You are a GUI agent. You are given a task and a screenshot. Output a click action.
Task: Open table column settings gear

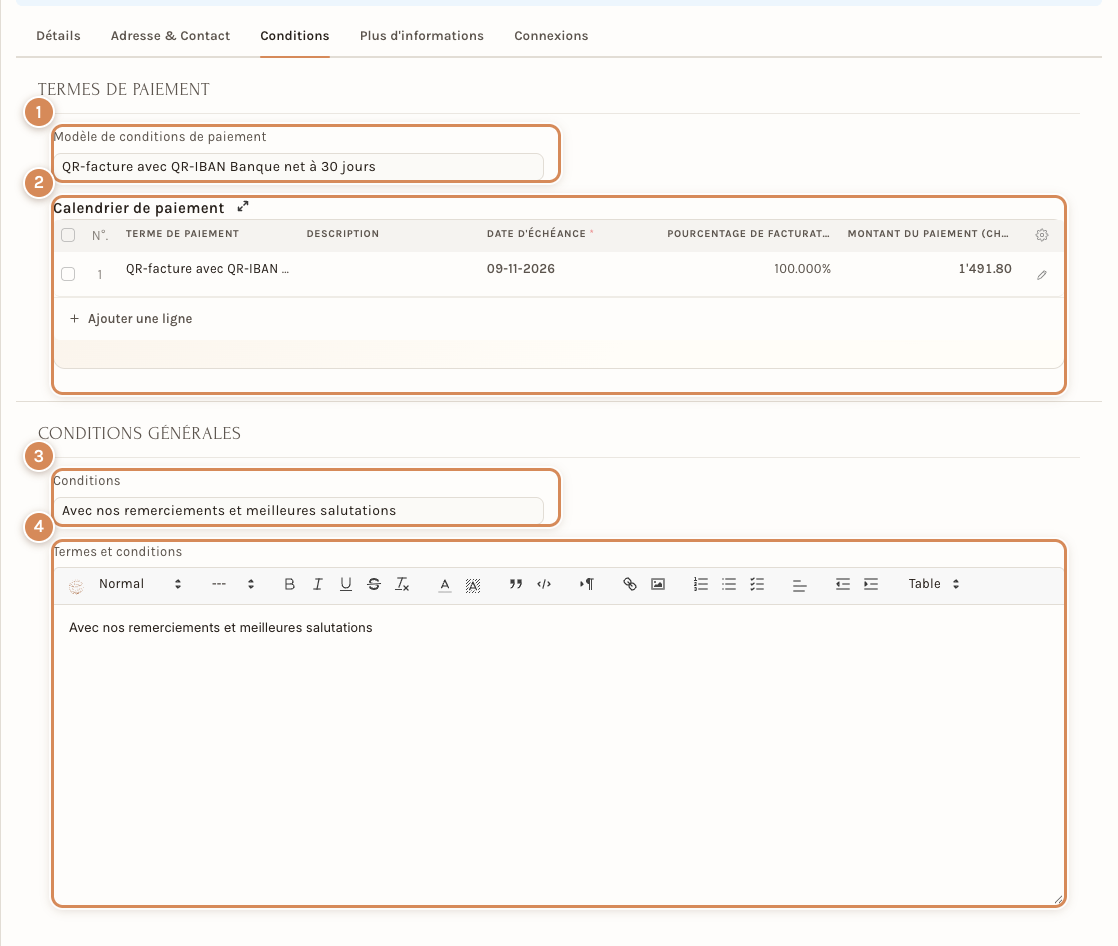click(x=1042, y=235)
